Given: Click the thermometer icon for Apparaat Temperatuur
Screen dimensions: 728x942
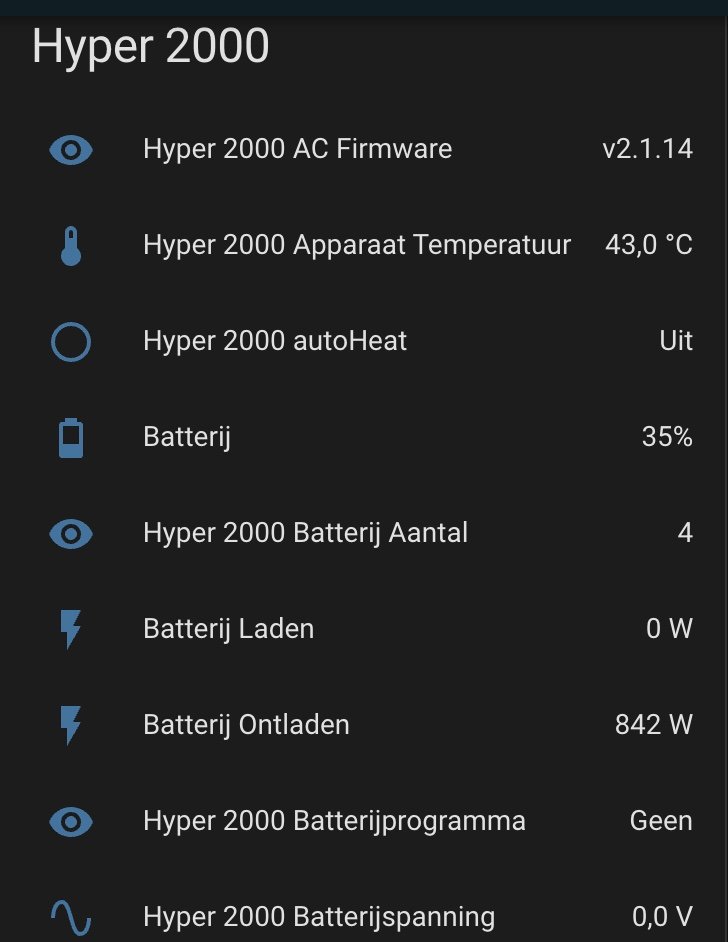Looking at the screenshot, I should (71, 246).
